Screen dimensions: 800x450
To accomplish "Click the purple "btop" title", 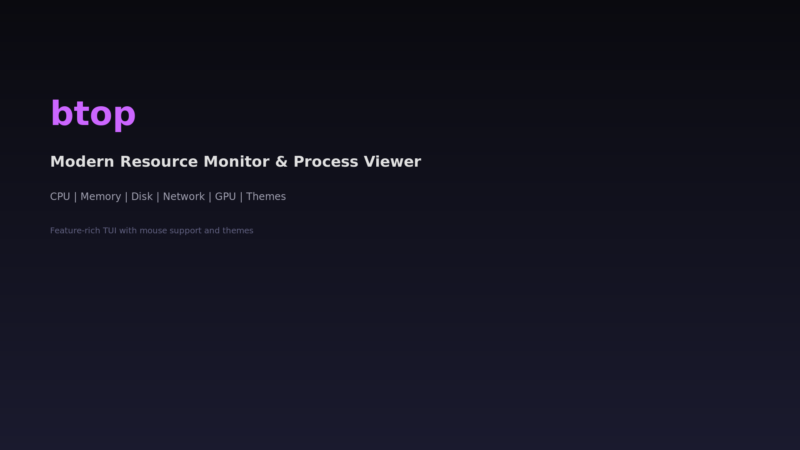I will tap(93, 114).
